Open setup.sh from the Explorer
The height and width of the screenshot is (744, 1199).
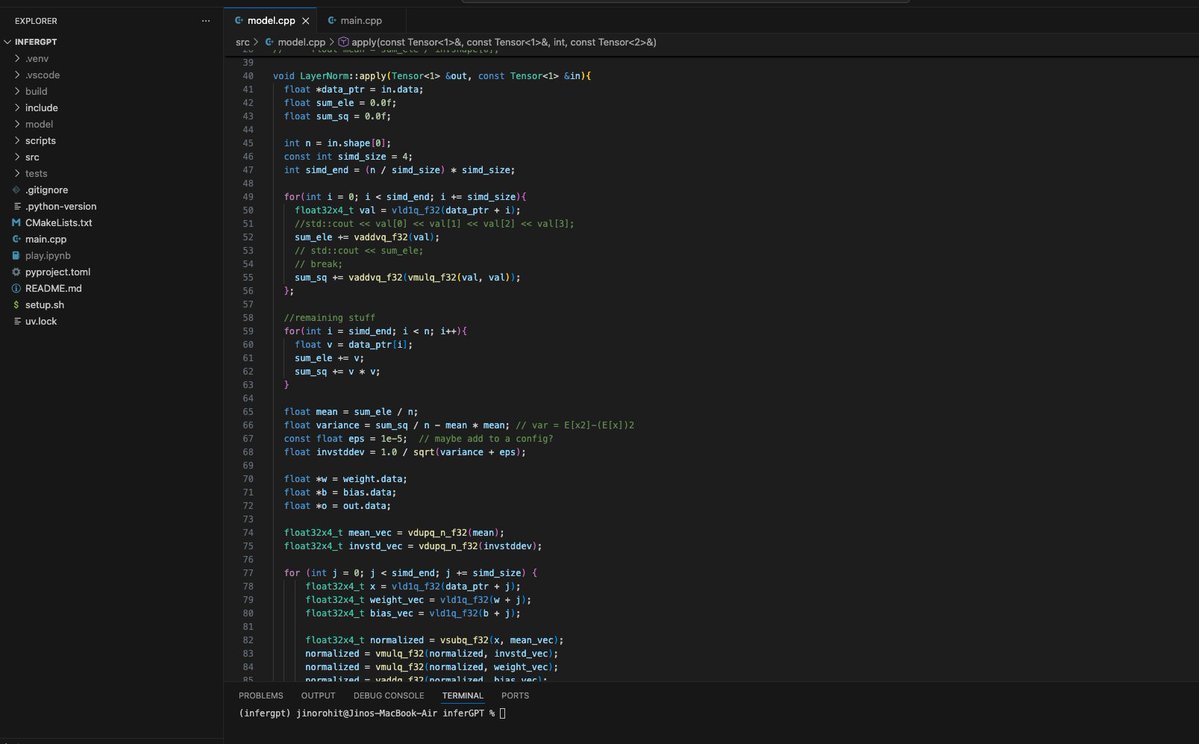point(44,305)
